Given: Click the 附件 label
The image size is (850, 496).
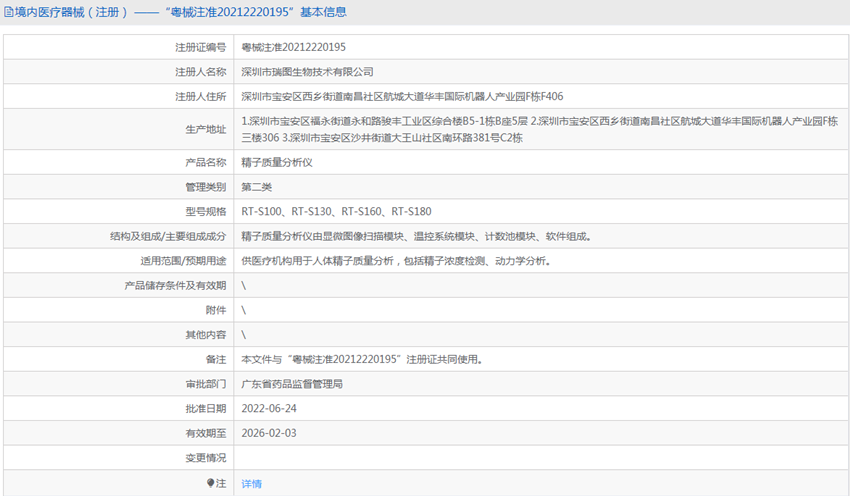Looking at the screenshot, I should 216,310.
